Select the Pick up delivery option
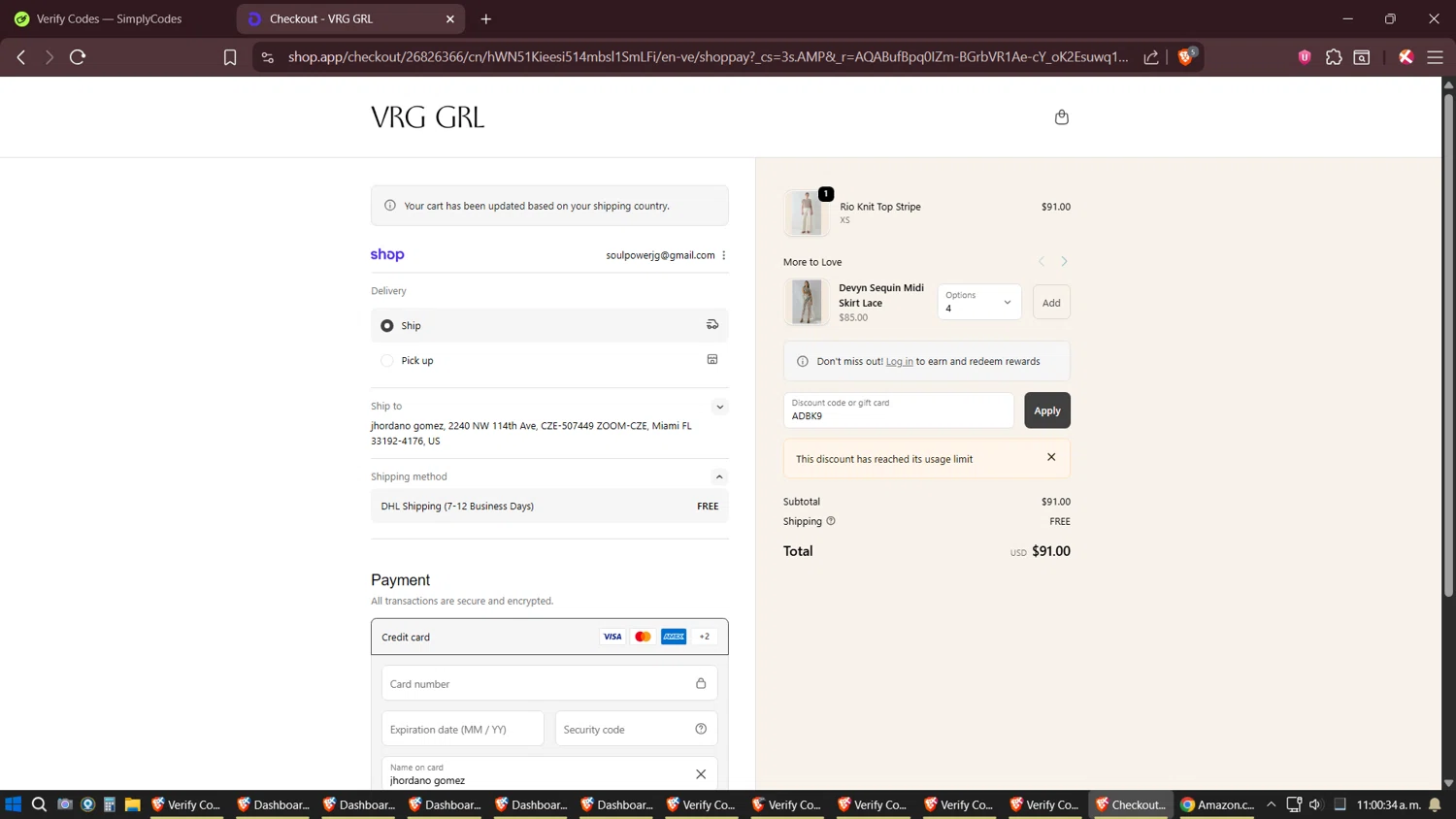The width and height of the screenshot is (1456, 819). tap(549, 360)
